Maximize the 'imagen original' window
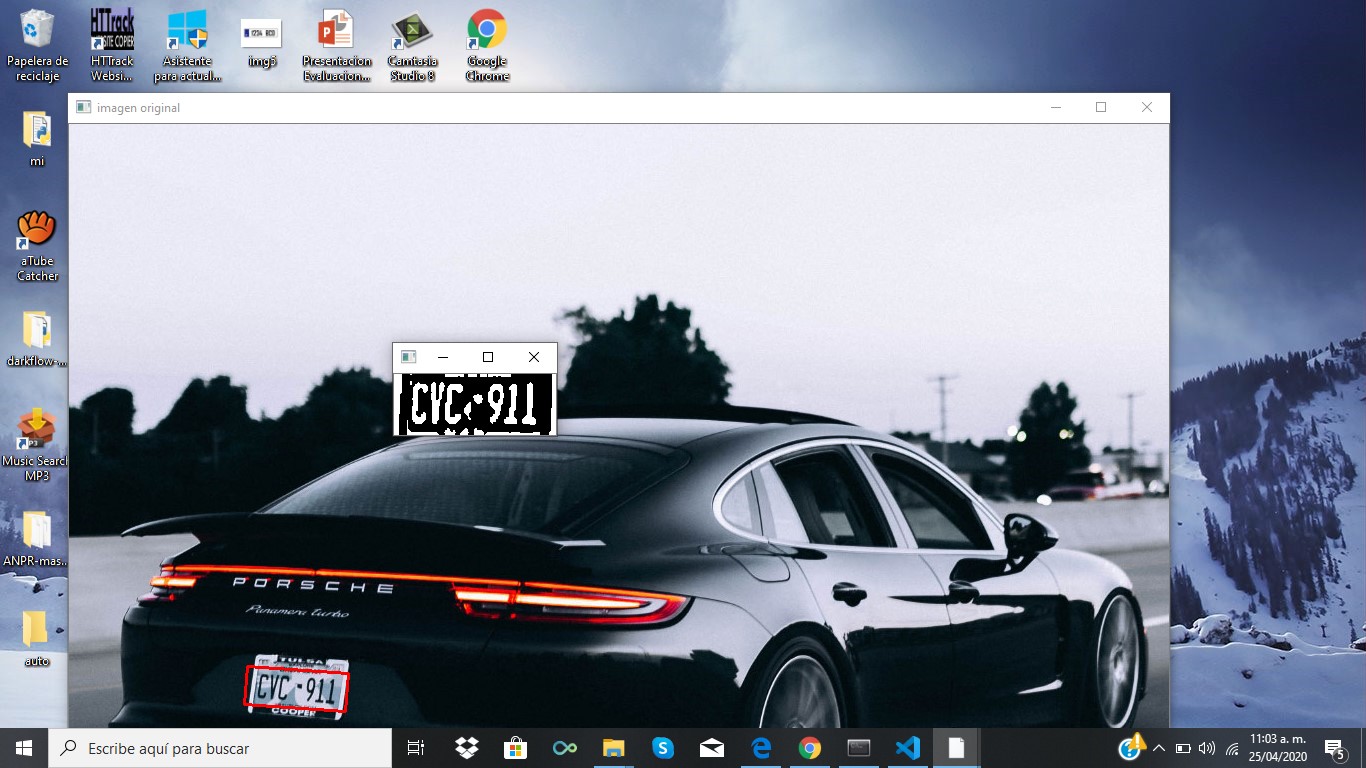 pyautogui.click(x=1101, y=108)
